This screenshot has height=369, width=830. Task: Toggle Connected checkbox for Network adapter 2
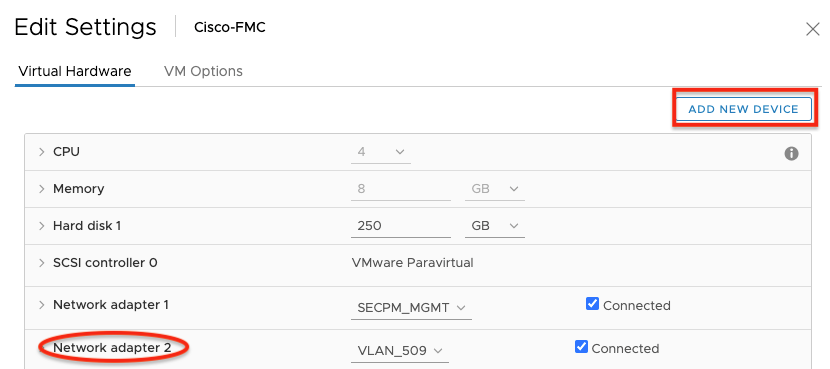581,347
